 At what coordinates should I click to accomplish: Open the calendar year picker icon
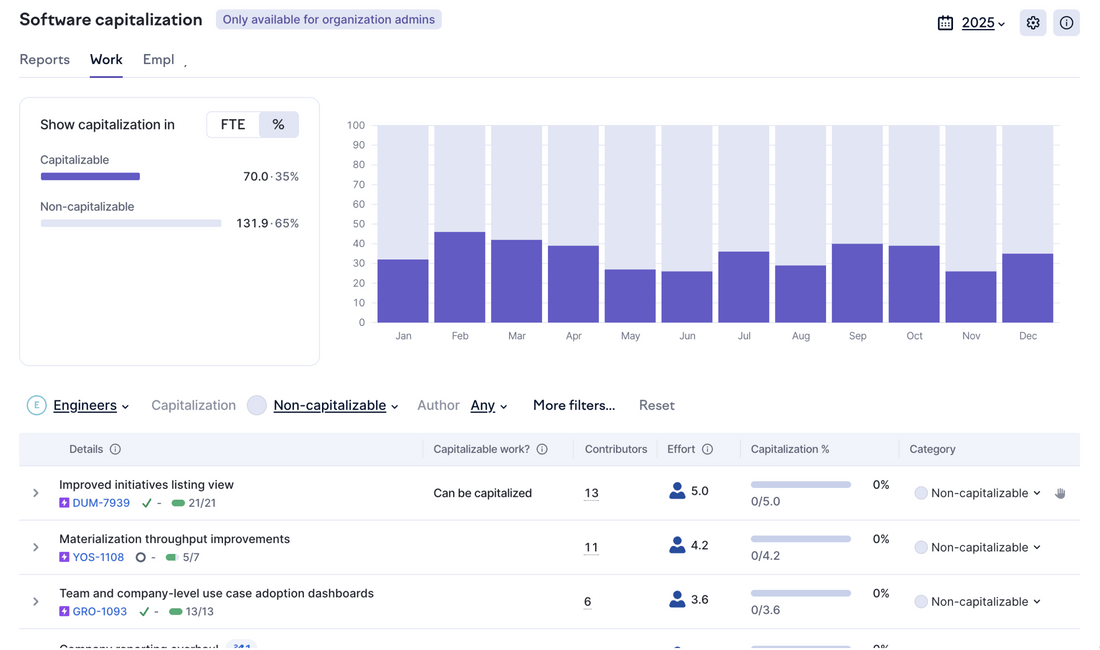click(x=944, y=22)
